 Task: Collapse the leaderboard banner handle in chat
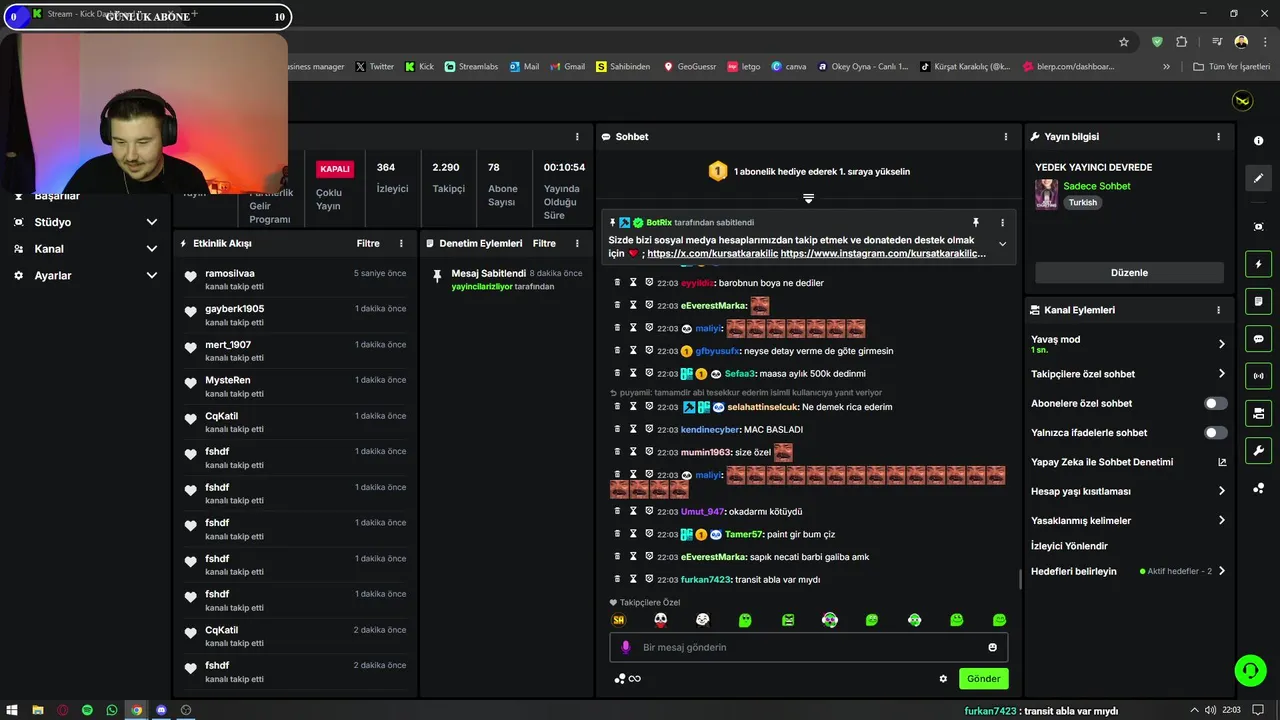pyautogui.click(x=808, y=198)
